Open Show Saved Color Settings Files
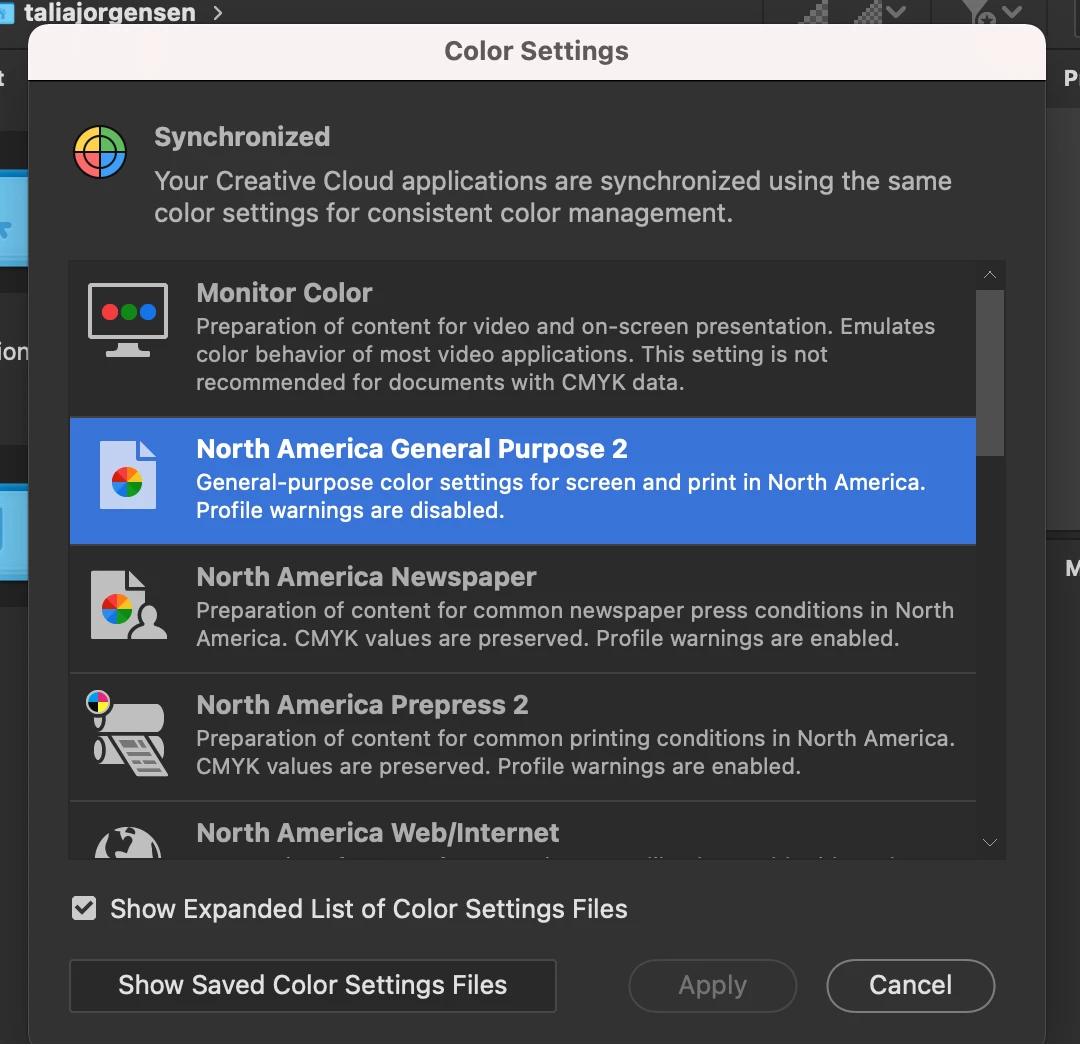 point(313,985)
